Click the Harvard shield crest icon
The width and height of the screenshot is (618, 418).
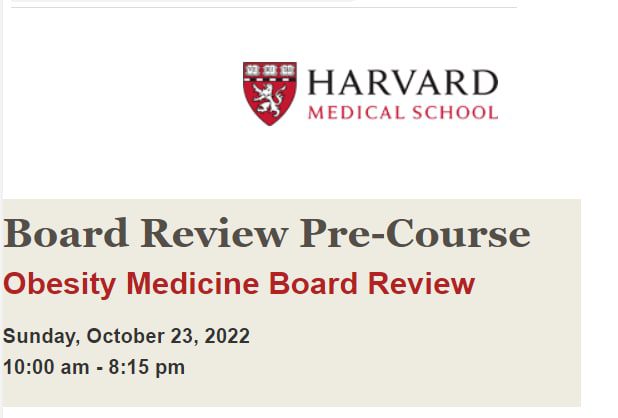pos(269,93)
